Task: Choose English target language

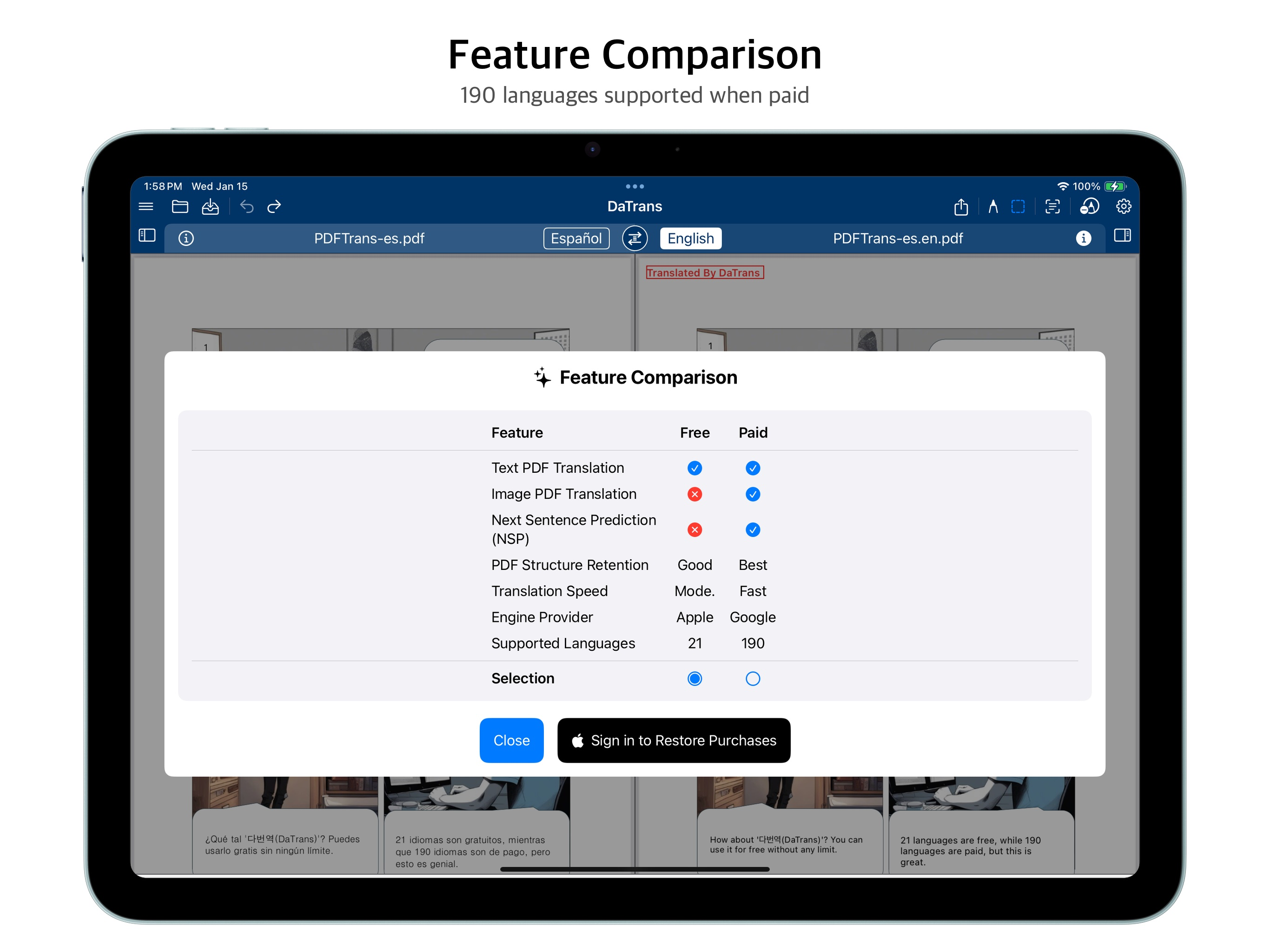Action: point(690,238)
